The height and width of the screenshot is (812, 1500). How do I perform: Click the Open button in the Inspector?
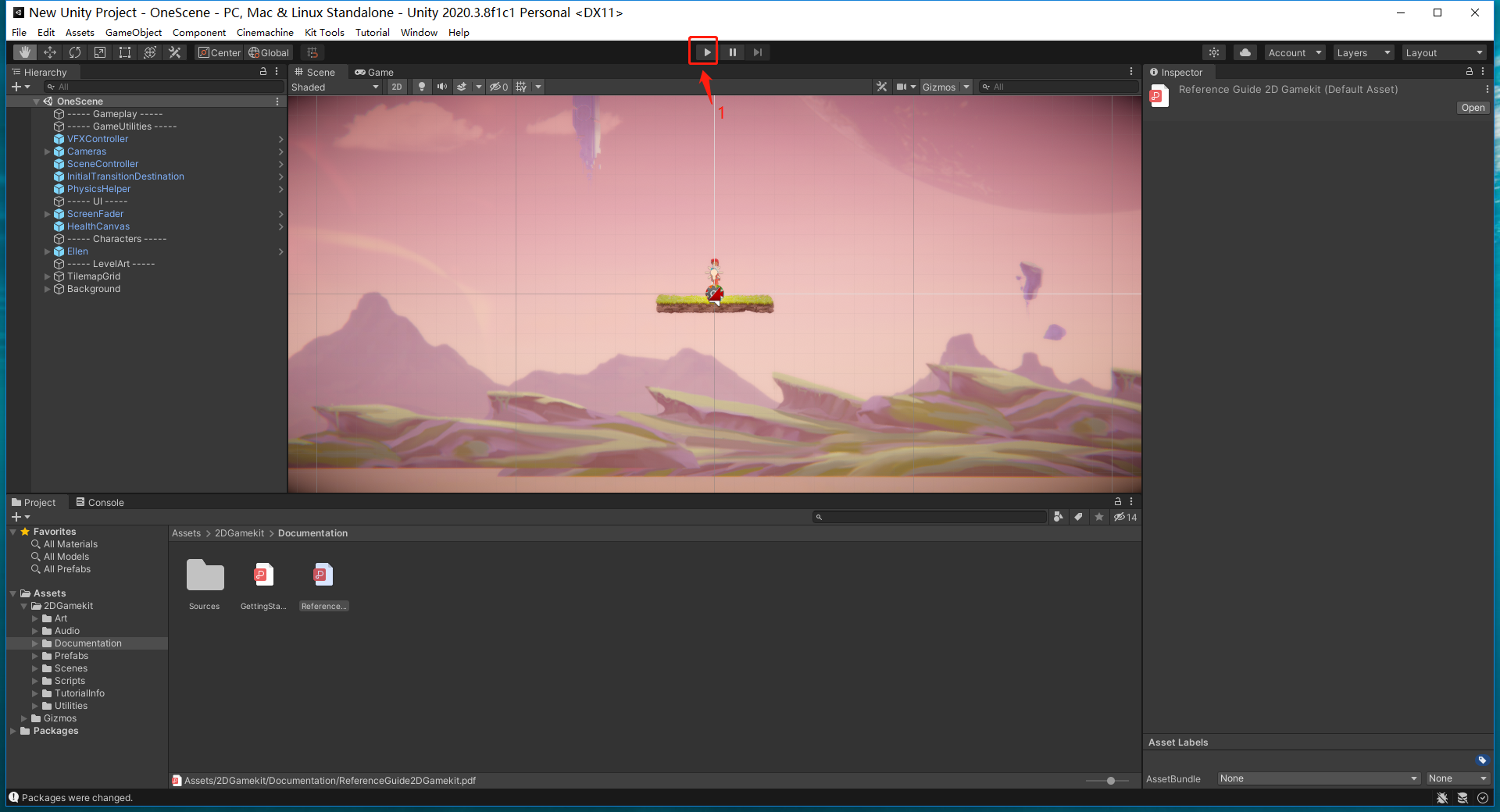[x=1473, y=107]
